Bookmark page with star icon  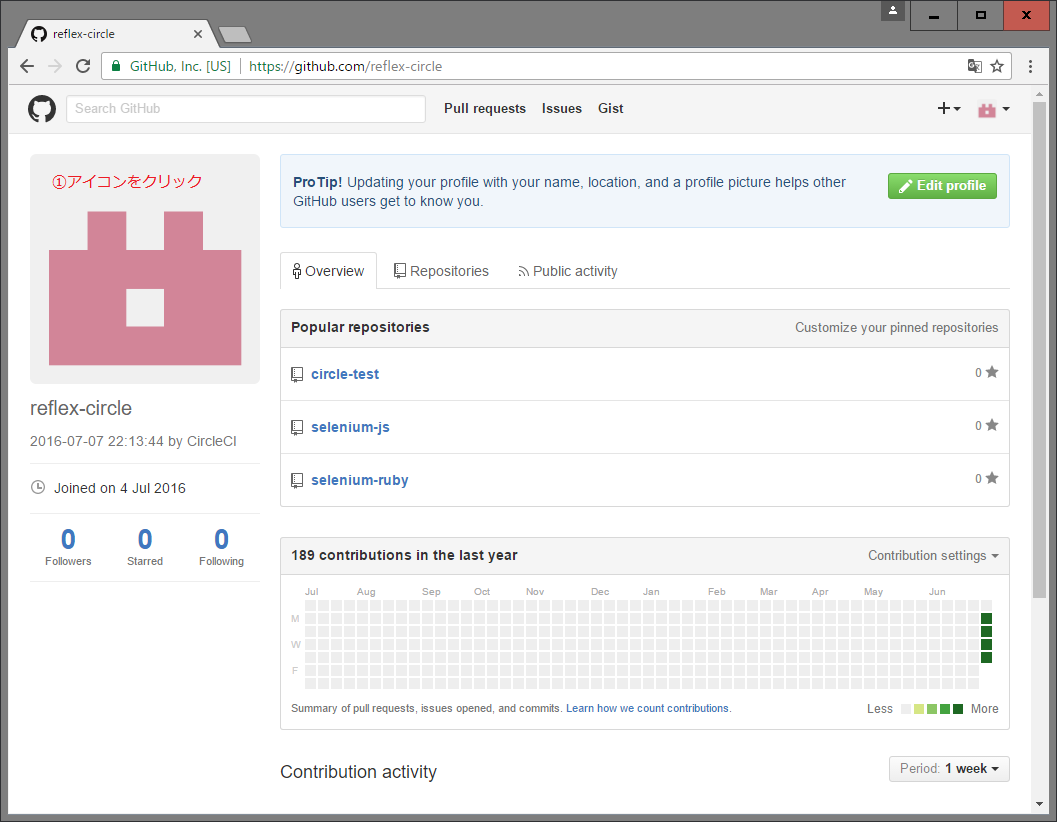[x=997, y=66]
